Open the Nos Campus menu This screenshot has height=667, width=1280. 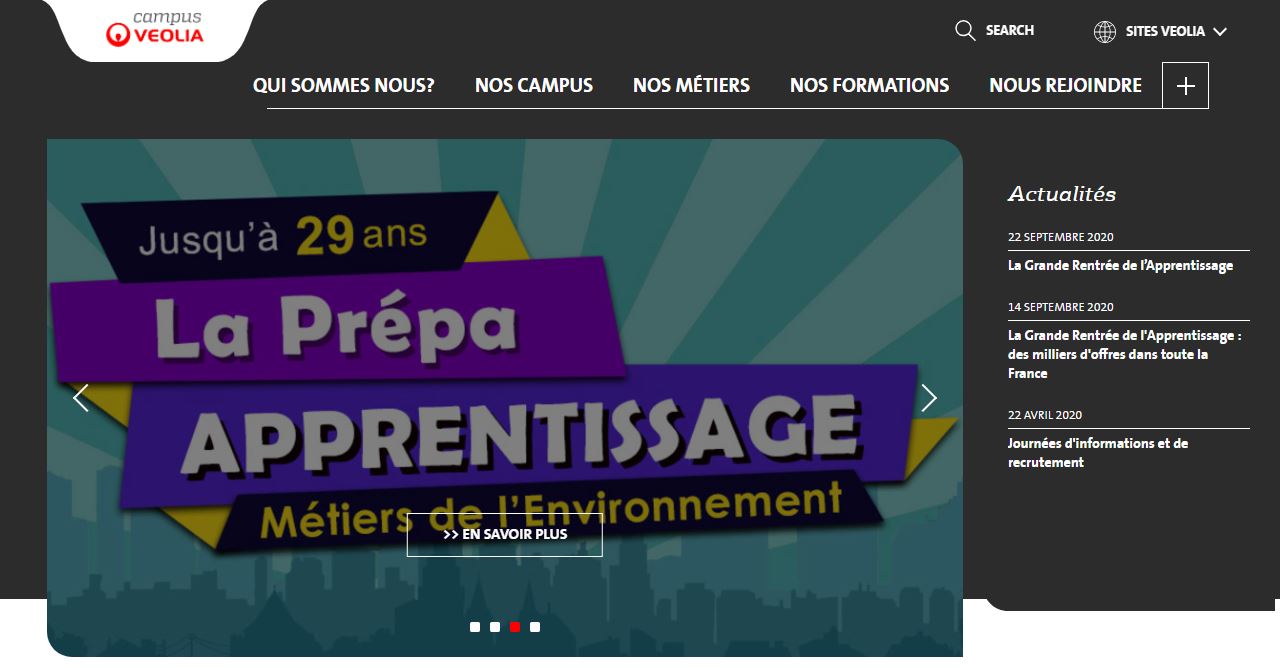(534, 85)
